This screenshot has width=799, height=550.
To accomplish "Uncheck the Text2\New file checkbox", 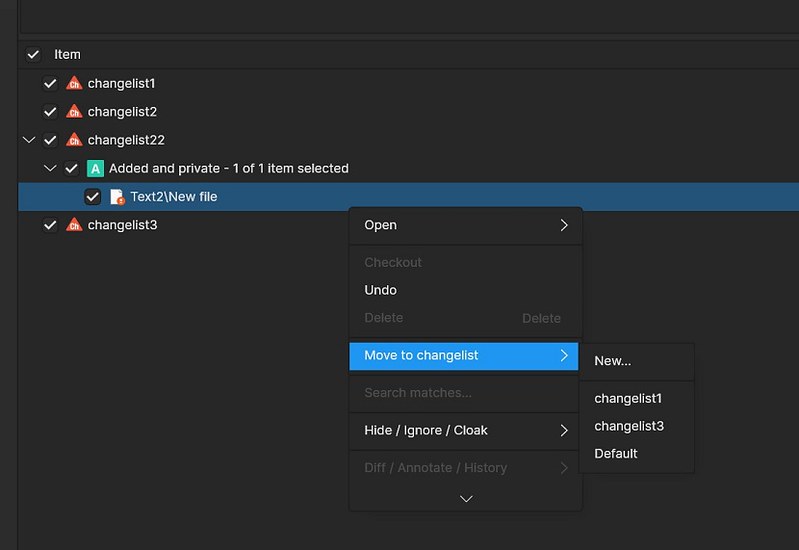I will coord(92,197).
